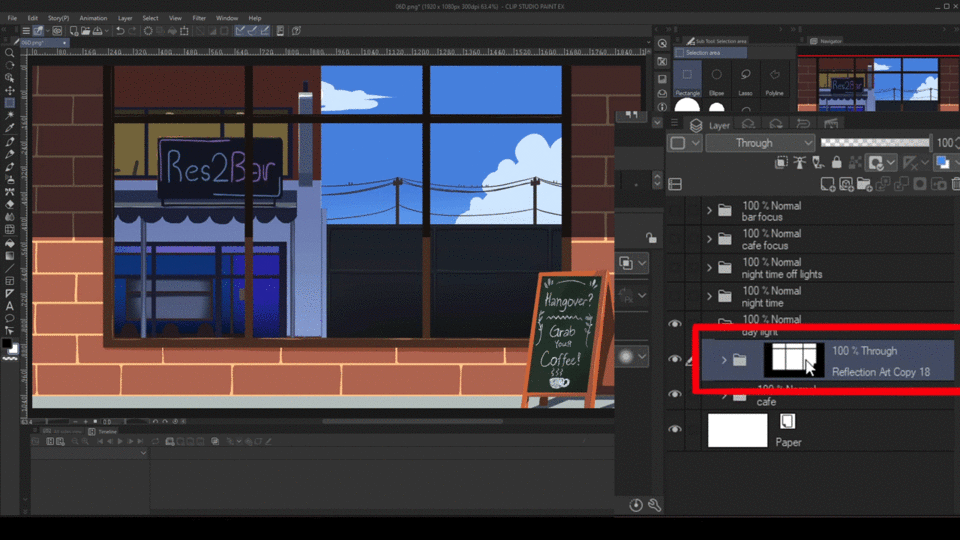This screenshot has height=540, width=960.
Task: Open the mask options dropdown arrow
Action: click(891, 162)
